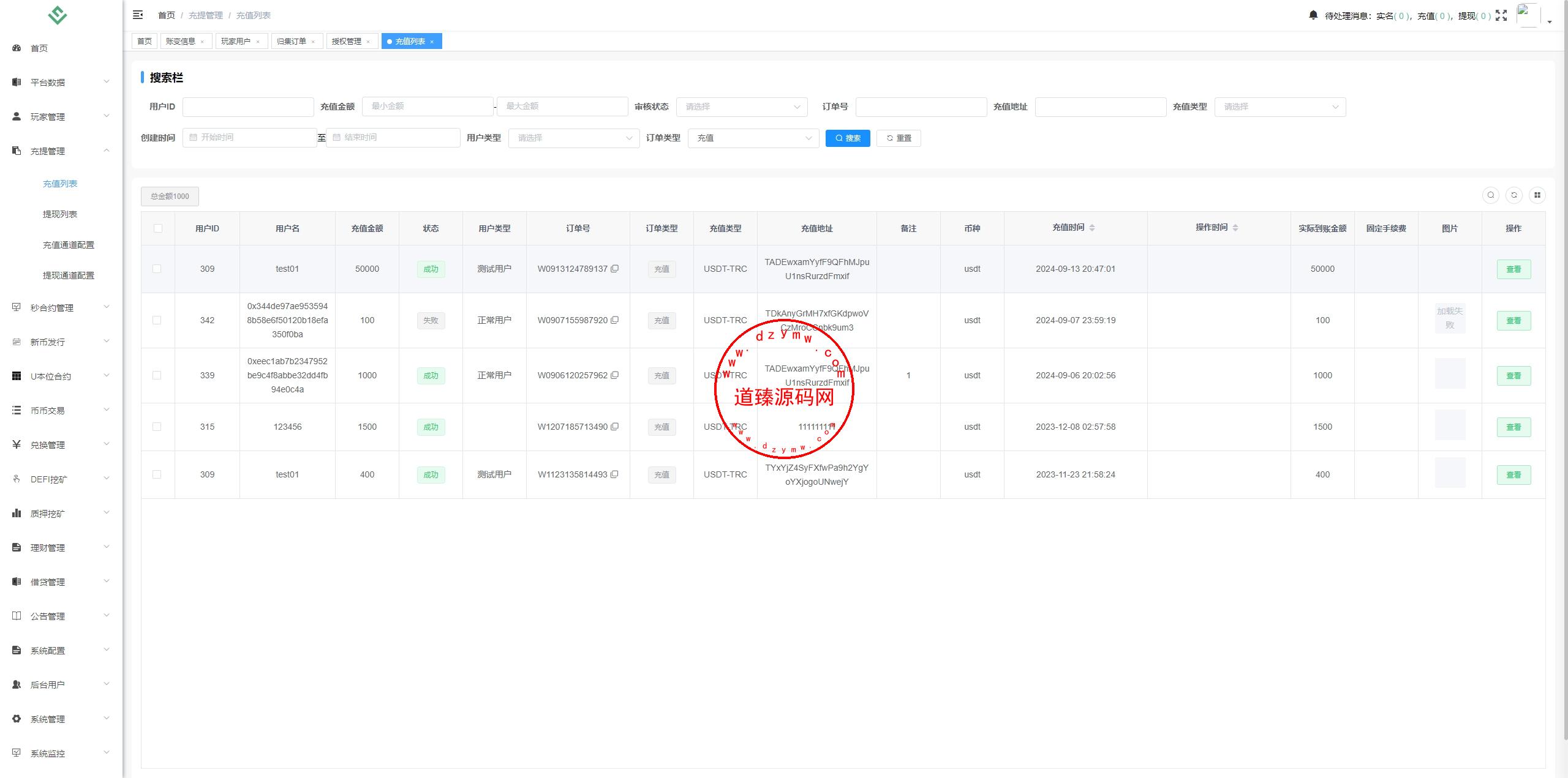
Task: Check the row for order W1123135814493
Action: (x=157, y=474)
